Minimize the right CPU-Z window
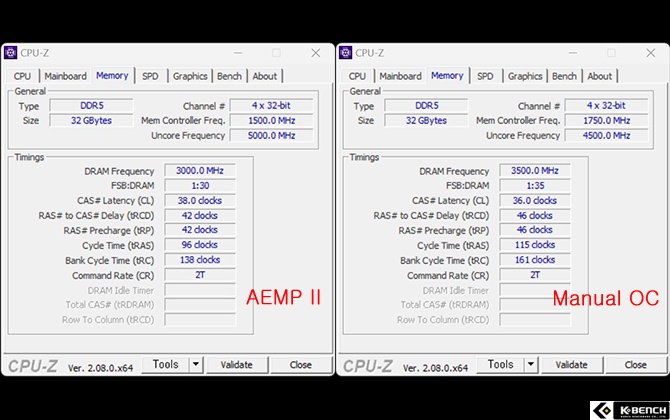The height and width of the screenshot is (420, 670). coord(573,53)
